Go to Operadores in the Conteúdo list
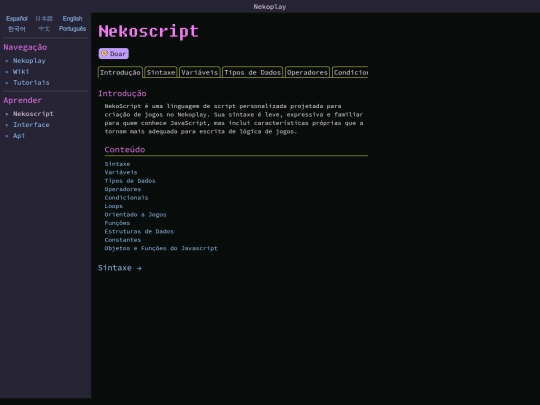This screenshot has height=405, width=540. [x=123, y=189]
